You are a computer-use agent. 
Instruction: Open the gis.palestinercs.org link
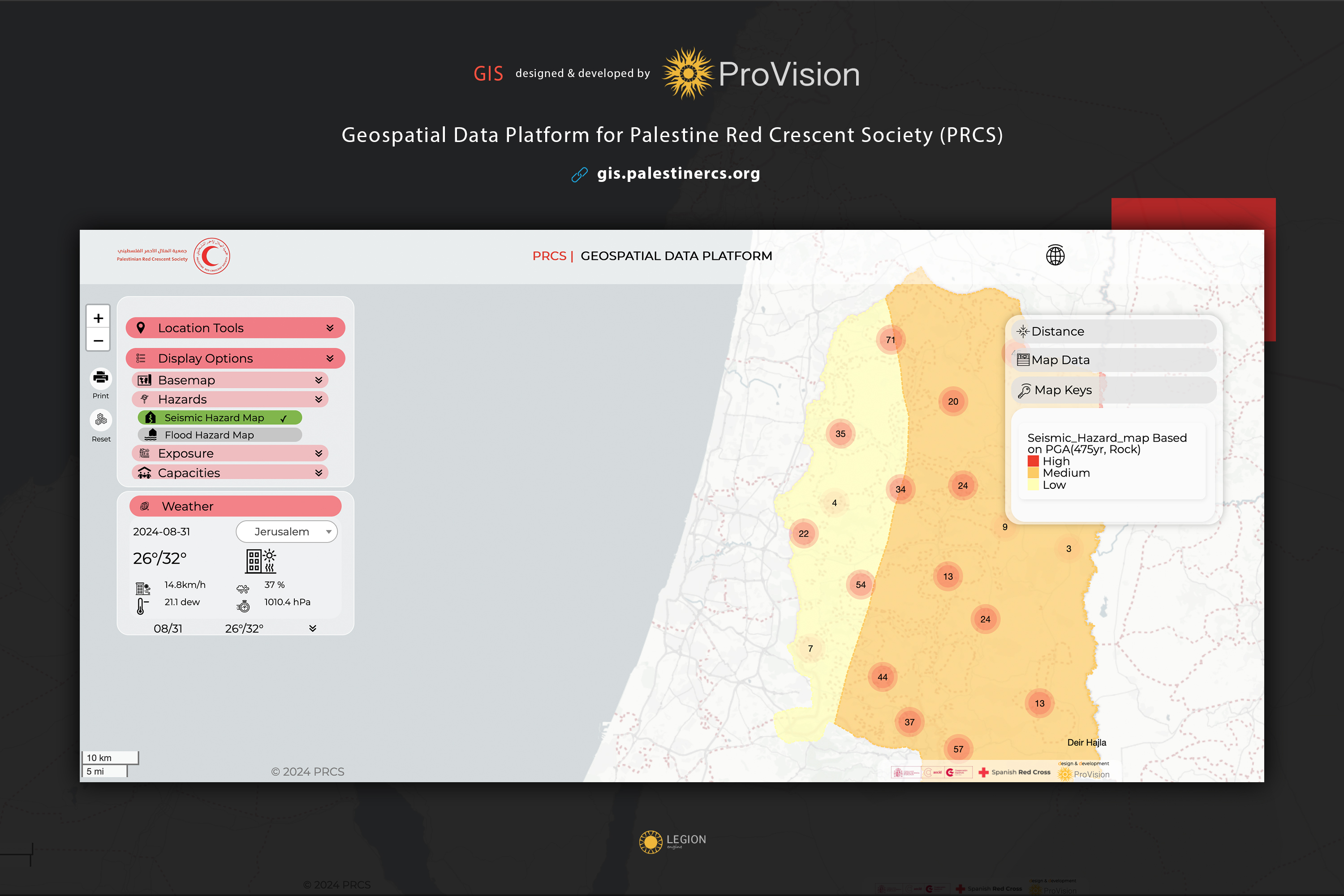click(x=678, y=173)
